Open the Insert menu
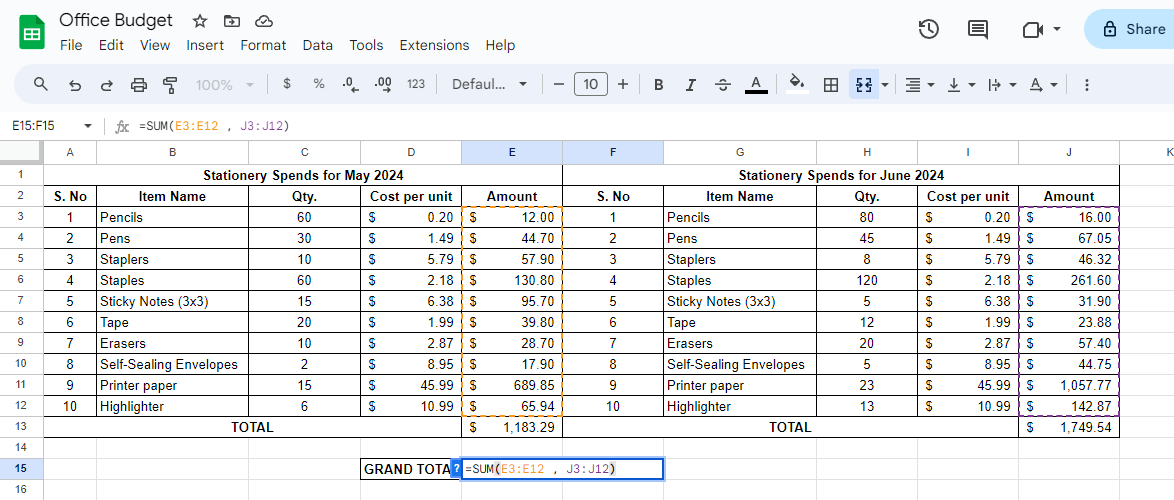The height and width of the screenshot is (500, 1174). (x=205, y=46)
